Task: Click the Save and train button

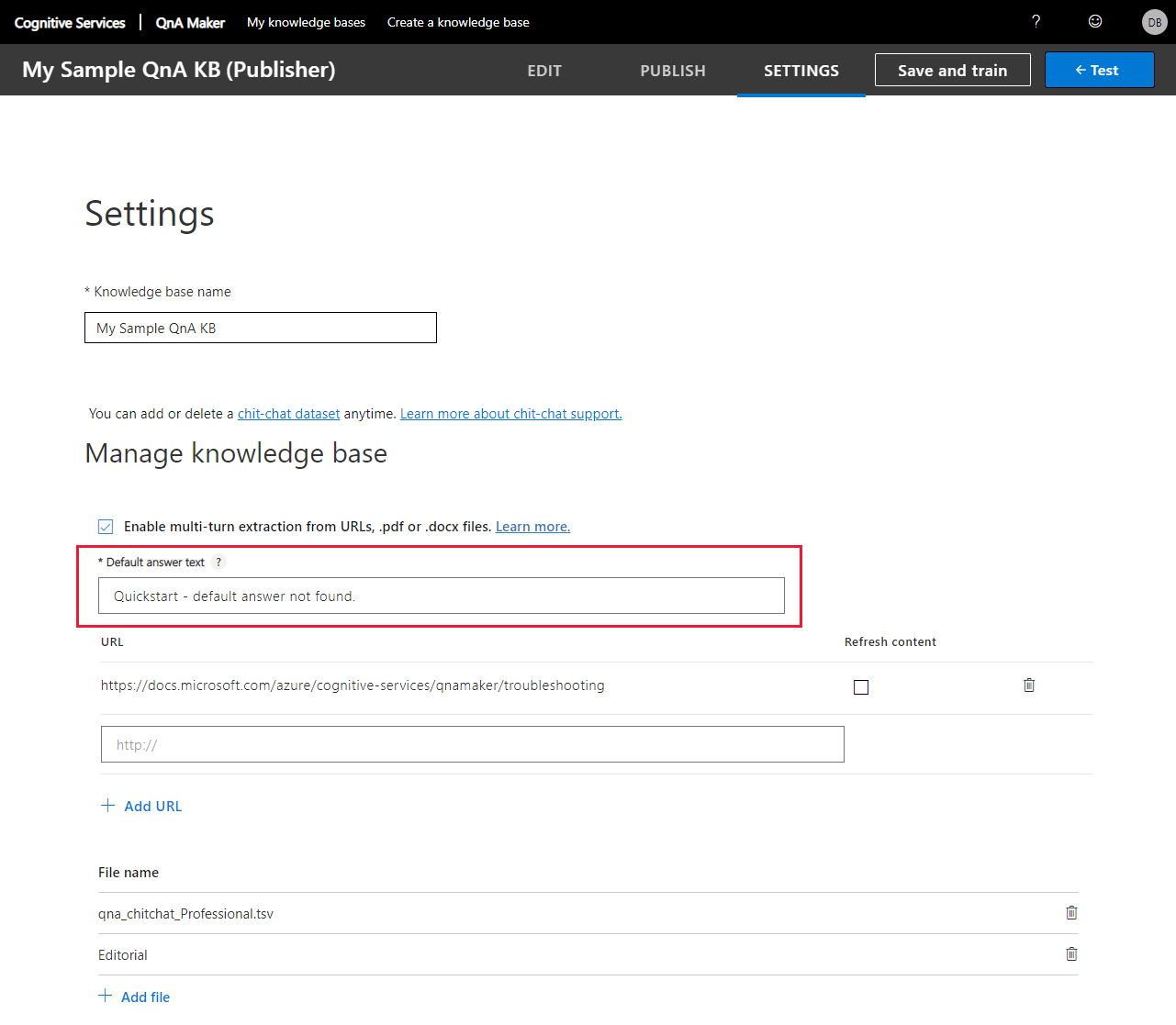Action: (952, 70)
